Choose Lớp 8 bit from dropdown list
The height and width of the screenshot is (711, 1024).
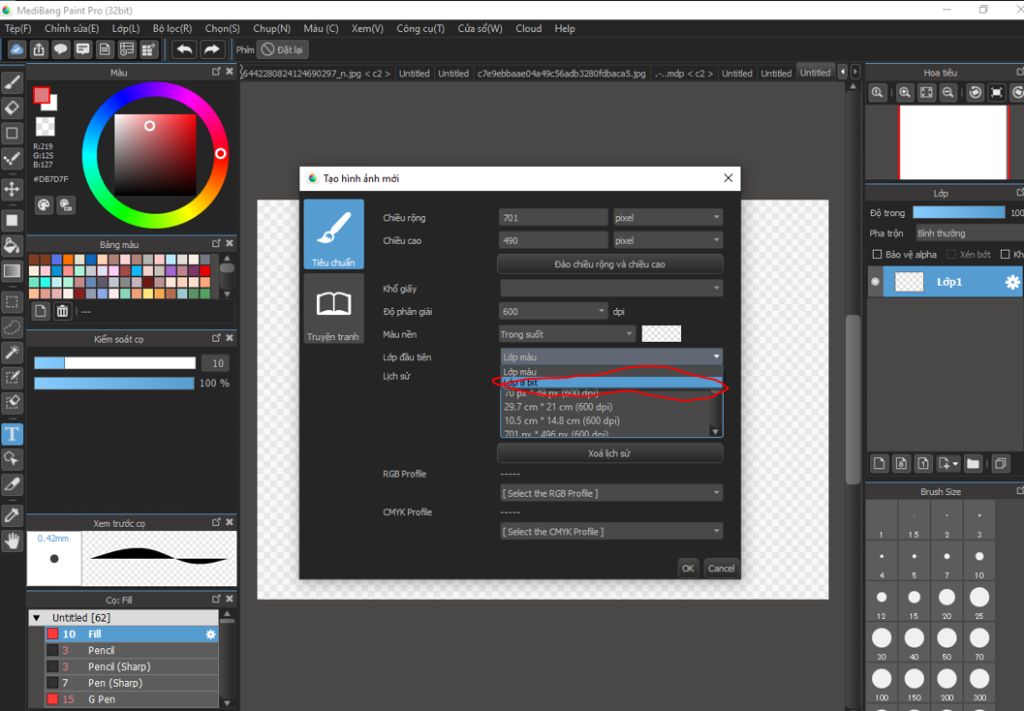612,383
